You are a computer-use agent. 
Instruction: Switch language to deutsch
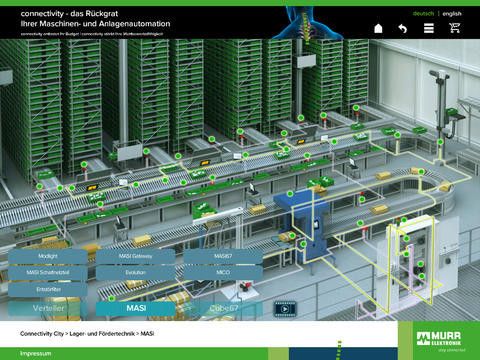423,14
